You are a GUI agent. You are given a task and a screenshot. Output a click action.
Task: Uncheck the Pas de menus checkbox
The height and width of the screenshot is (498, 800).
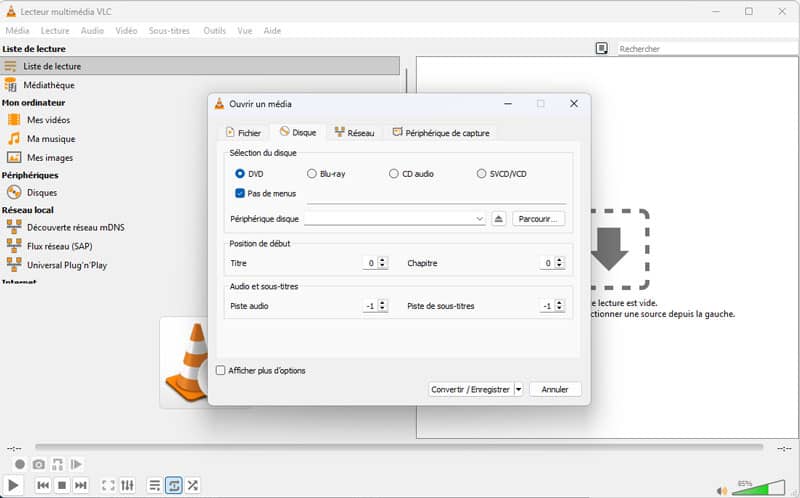(x=240, y=193)
